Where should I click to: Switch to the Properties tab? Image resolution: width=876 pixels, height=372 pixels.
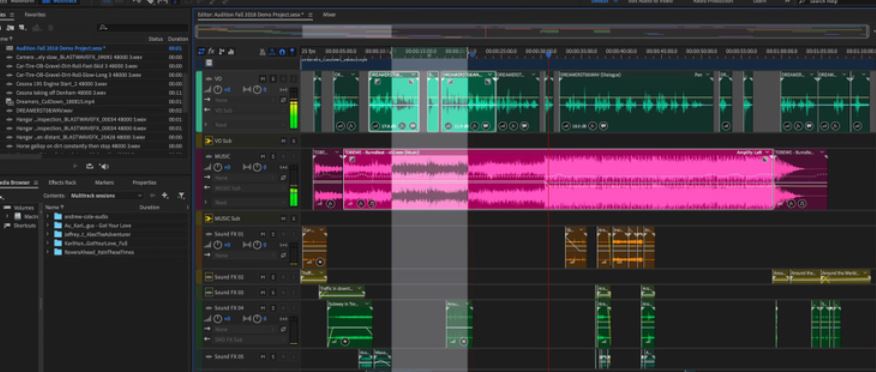[144, 183]
